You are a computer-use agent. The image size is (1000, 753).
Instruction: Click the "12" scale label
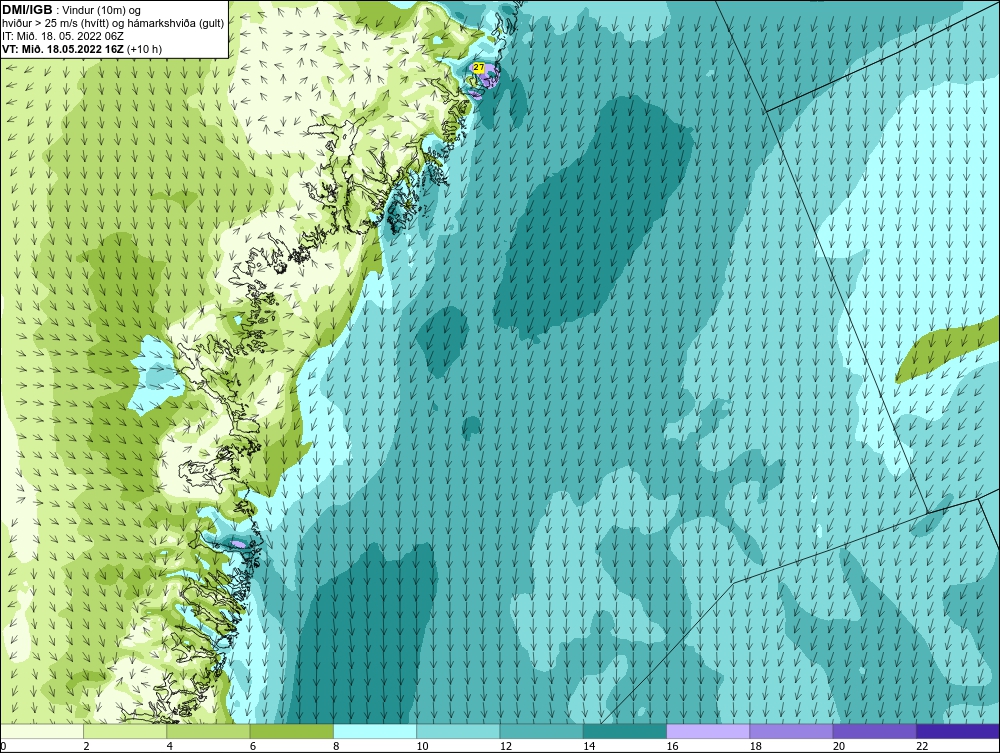click(x=506, y=746)
